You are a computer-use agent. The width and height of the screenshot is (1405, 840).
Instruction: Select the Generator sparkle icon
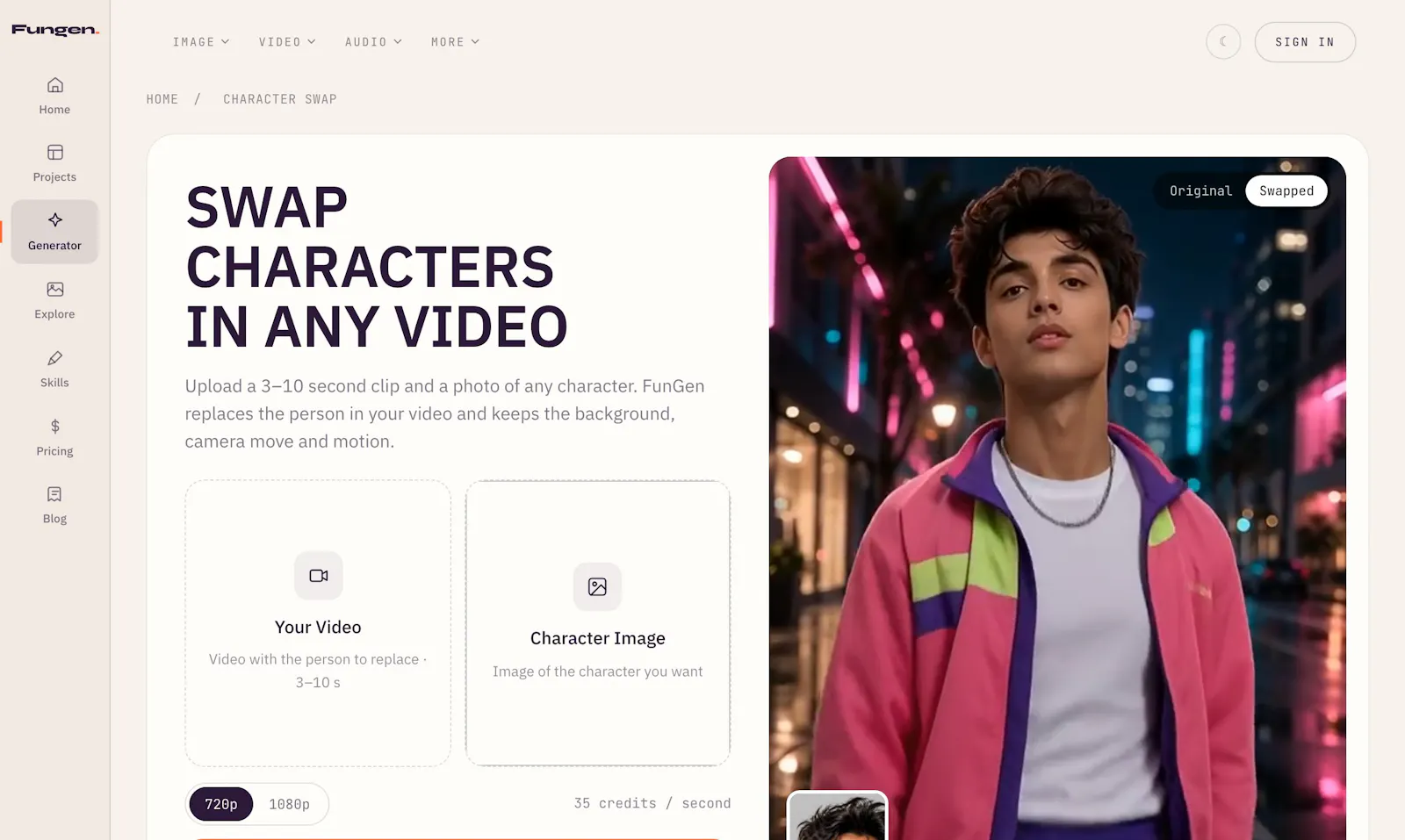pyautogui.click(x=54, y=219)
